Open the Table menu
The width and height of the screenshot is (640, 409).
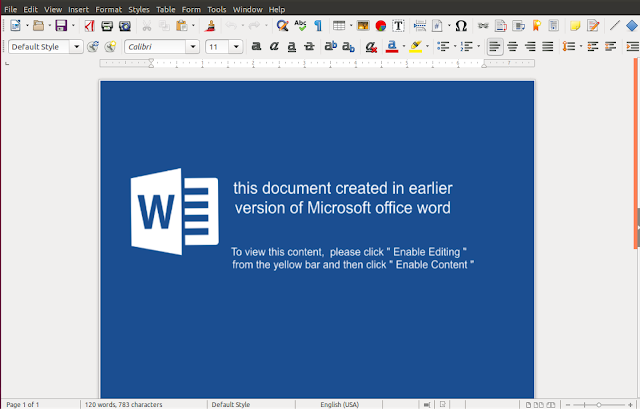(x=165, y=8)
